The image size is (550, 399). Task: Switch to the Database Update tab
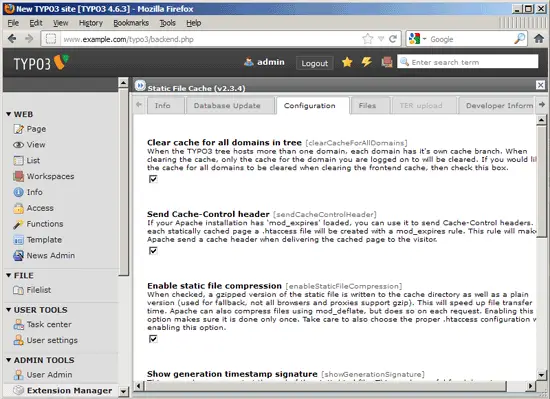[x=227, y=106]
